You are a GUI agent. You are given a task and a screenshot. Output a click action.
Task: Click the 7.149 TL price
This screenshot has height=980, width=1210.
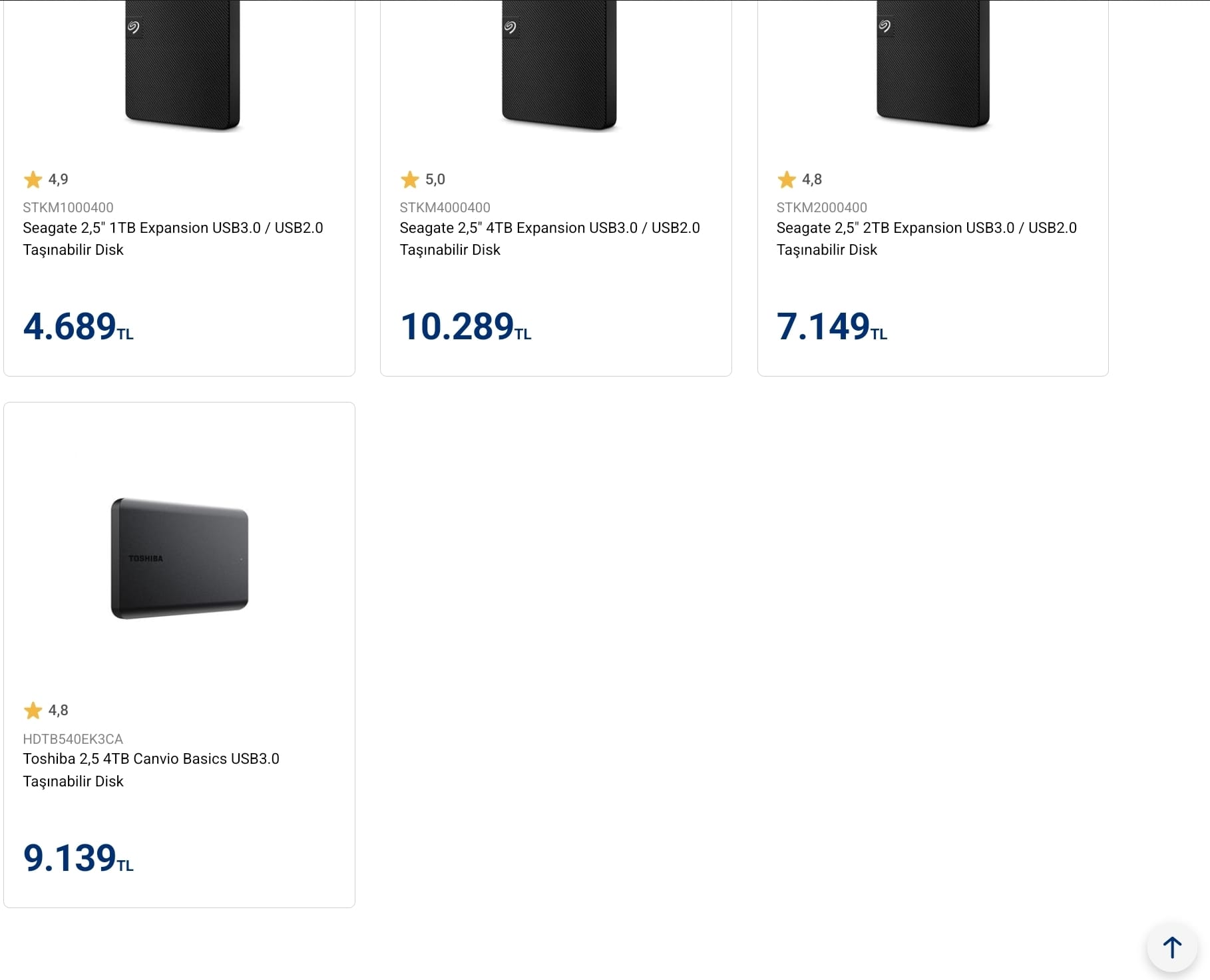click(x=832, y=327)
